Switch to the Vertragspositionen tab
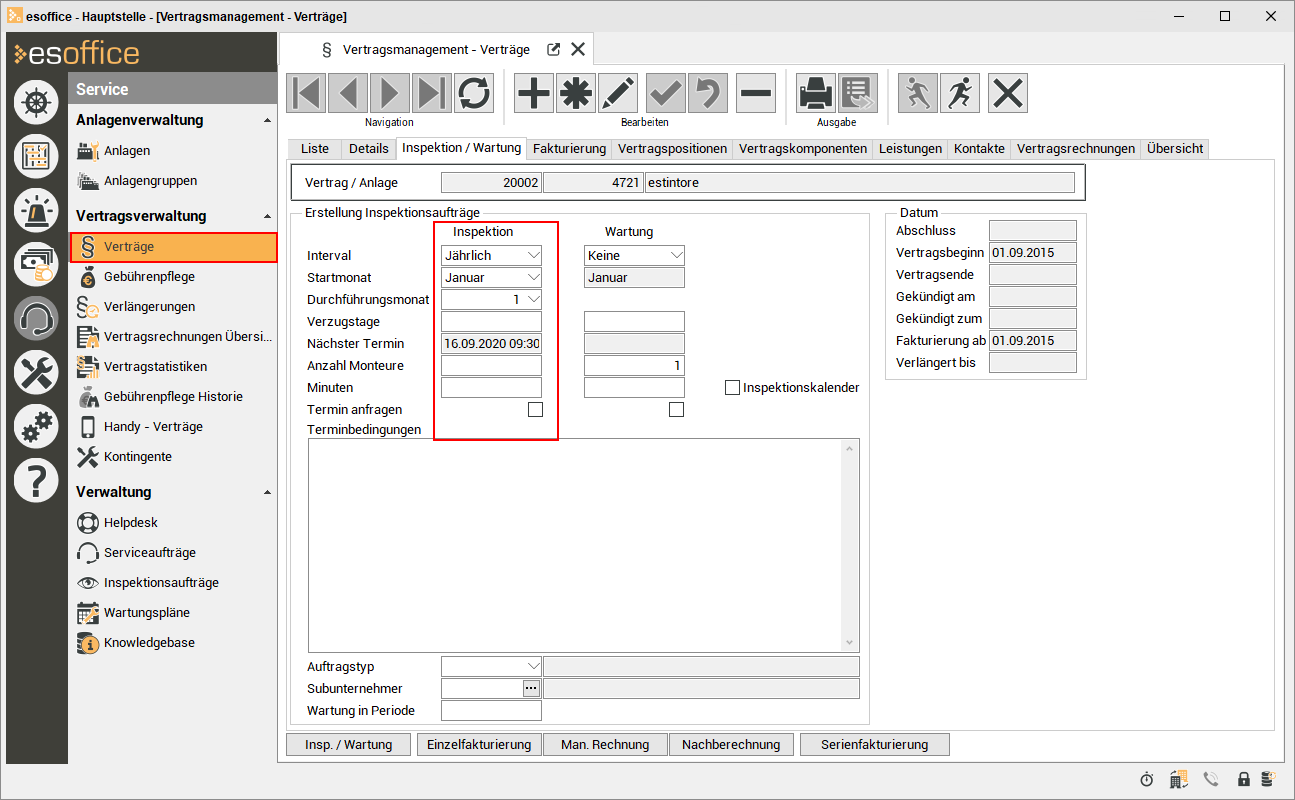Image resolution: width=1295 pixels, height=800 pixels. tap(672, 149)
